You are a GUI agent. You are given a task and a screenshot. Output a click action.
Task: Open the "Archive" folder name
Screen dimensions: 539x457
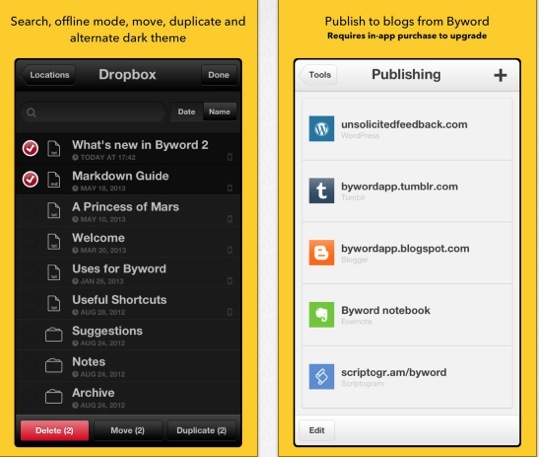click(x=93, y=393)
